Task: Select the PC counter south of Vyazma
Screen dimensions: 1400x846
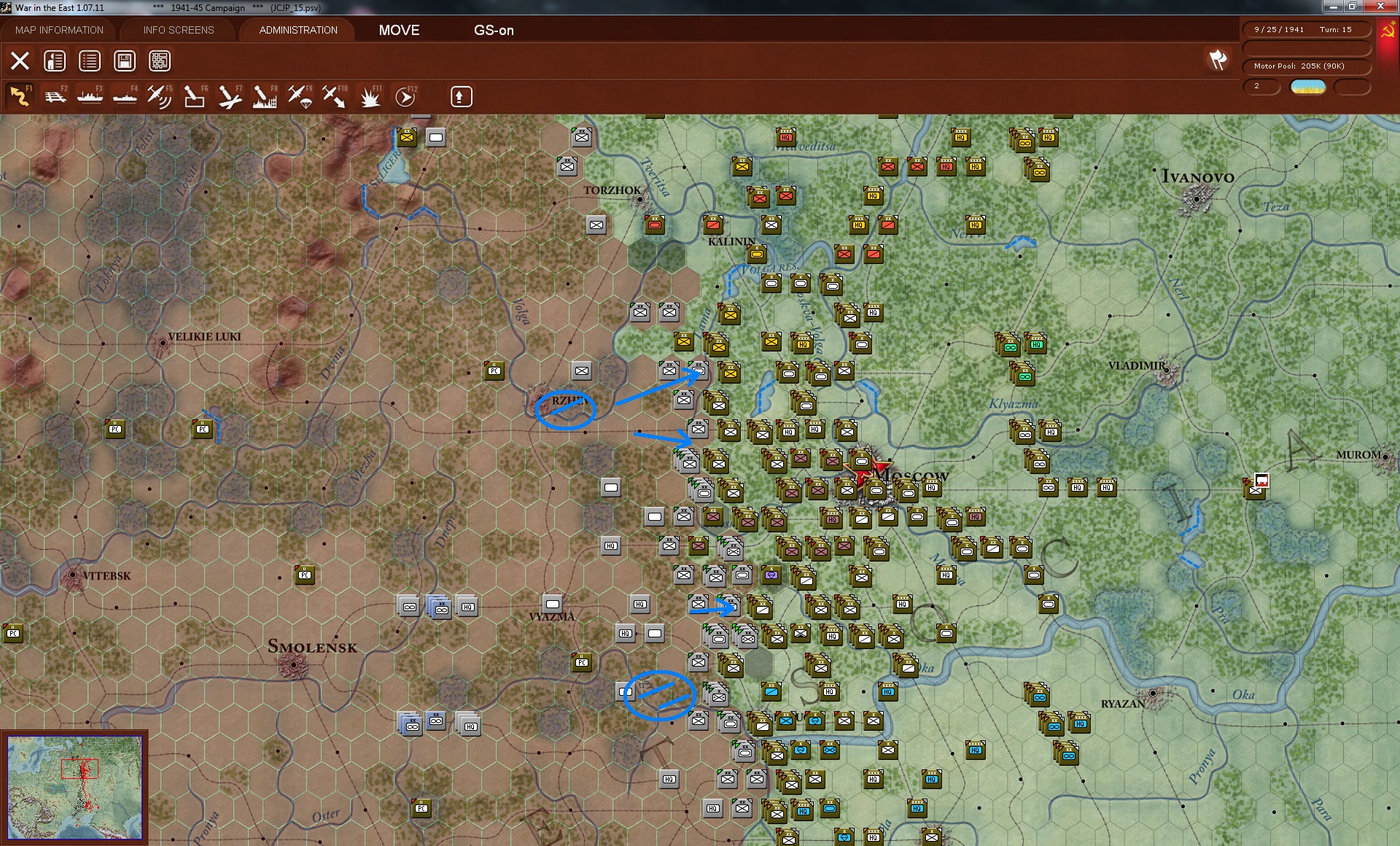Action: [x=582, y=662]
